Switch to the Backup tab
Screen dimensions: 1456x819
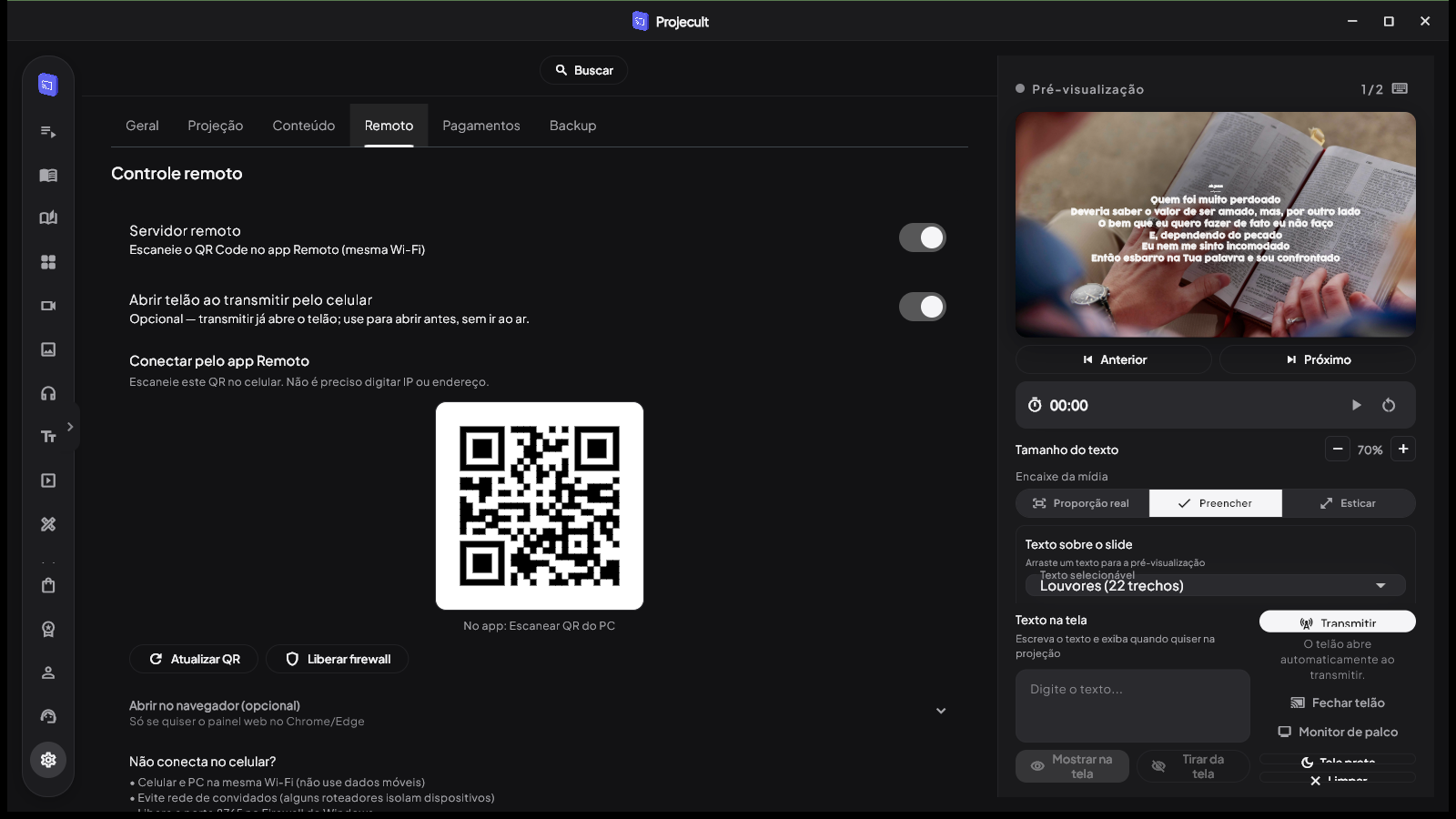(x=573, y=126)
